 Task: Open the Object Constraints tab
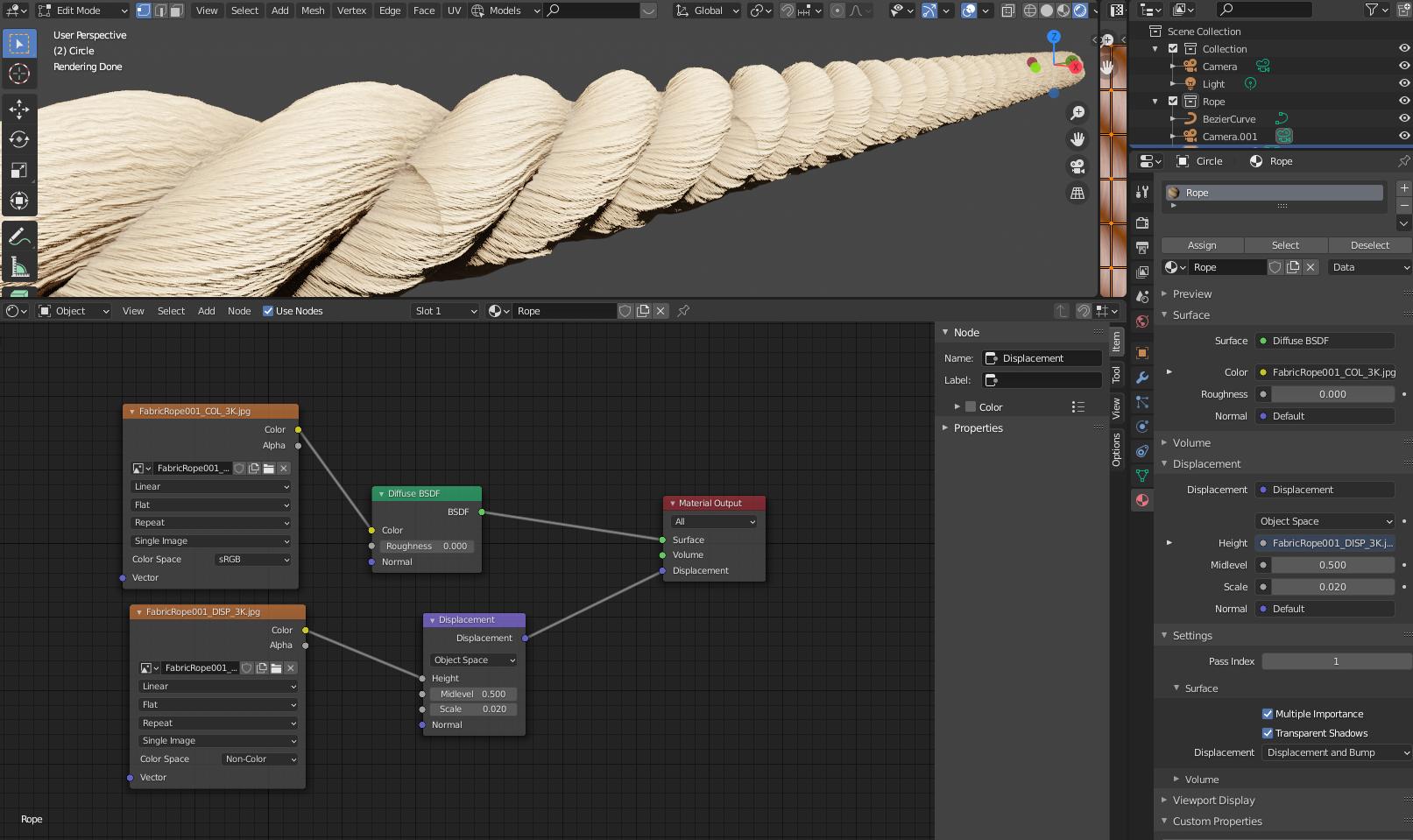[1141, 451]
